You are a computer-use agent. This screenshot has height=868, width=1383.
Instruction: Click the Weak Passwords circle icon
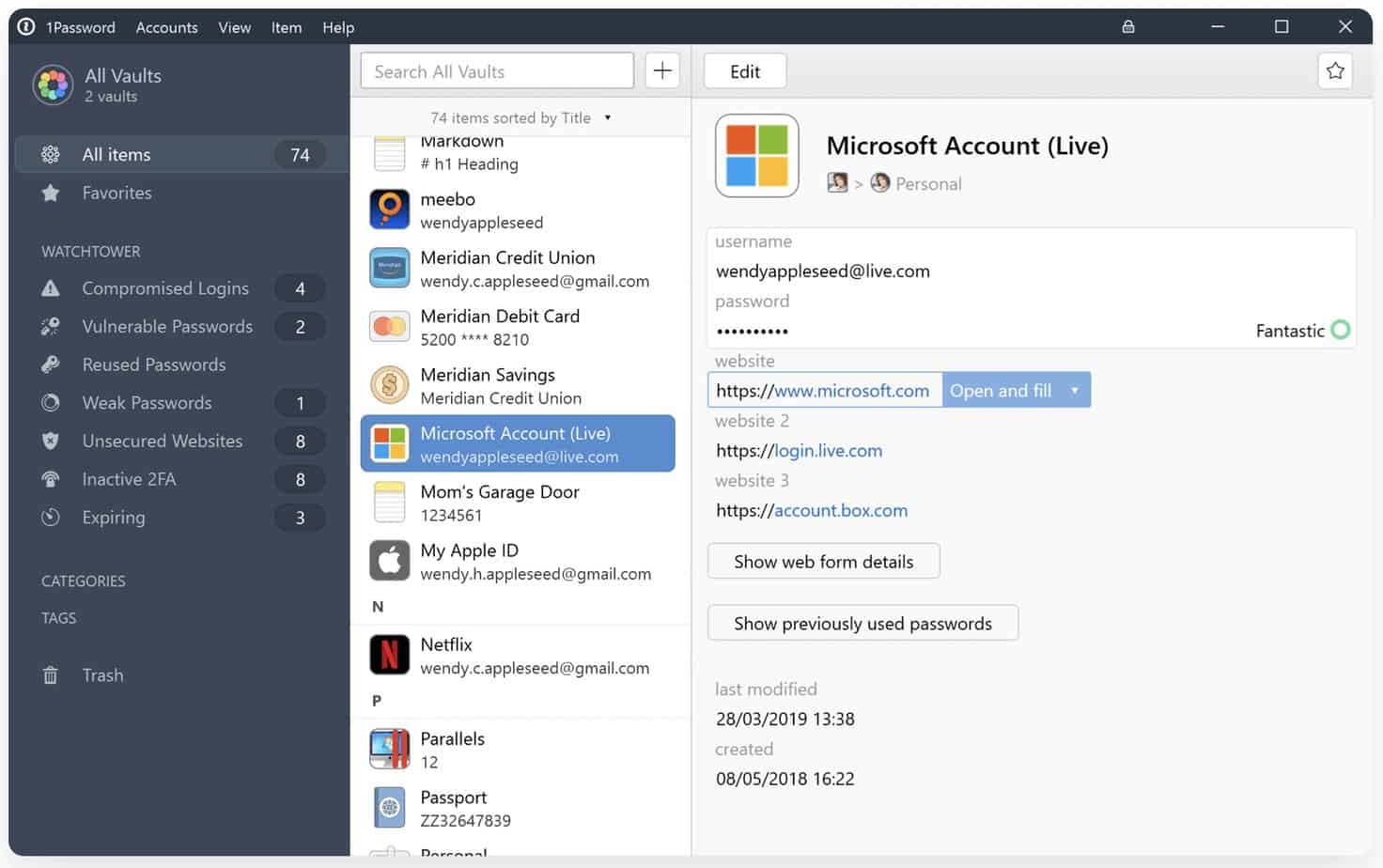(x=51, y=403)
